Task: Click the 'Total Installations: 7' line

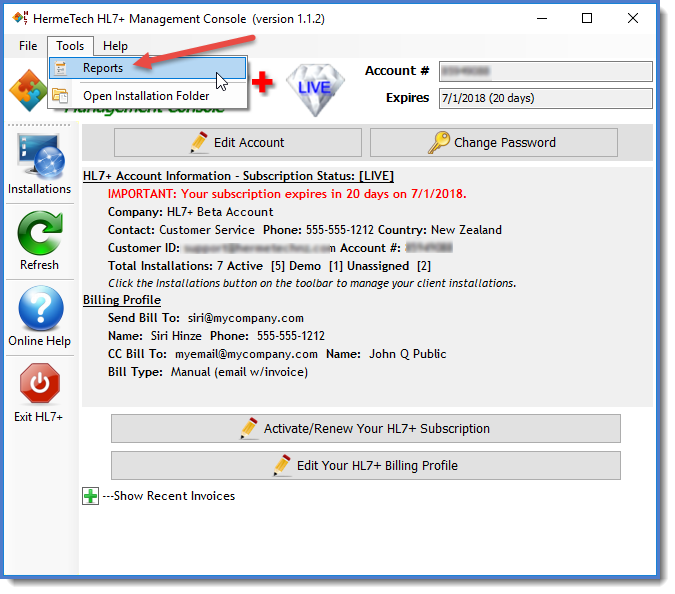Action: click(269, 266)
